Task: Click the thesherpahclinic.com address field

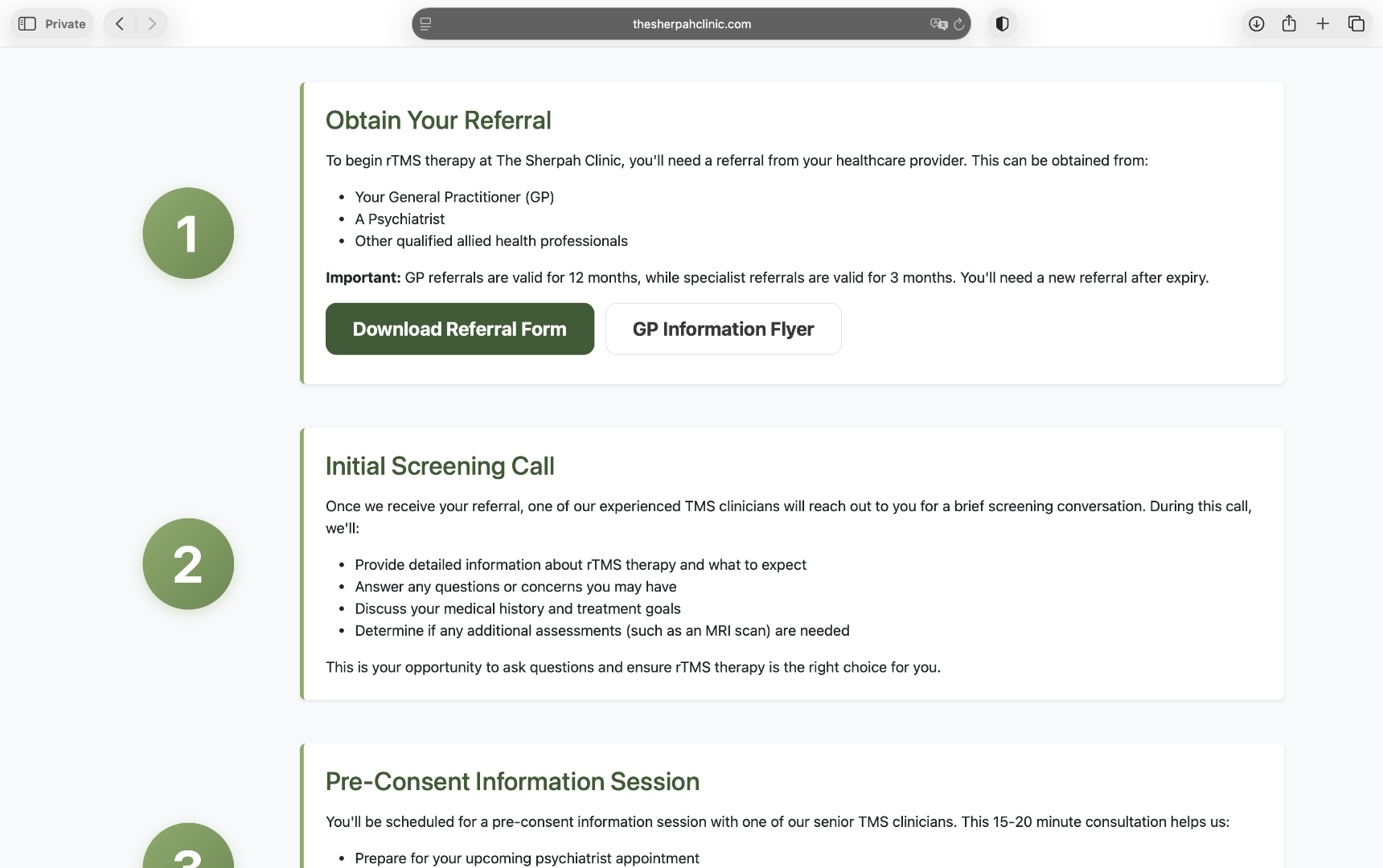Action: (691, 24)
